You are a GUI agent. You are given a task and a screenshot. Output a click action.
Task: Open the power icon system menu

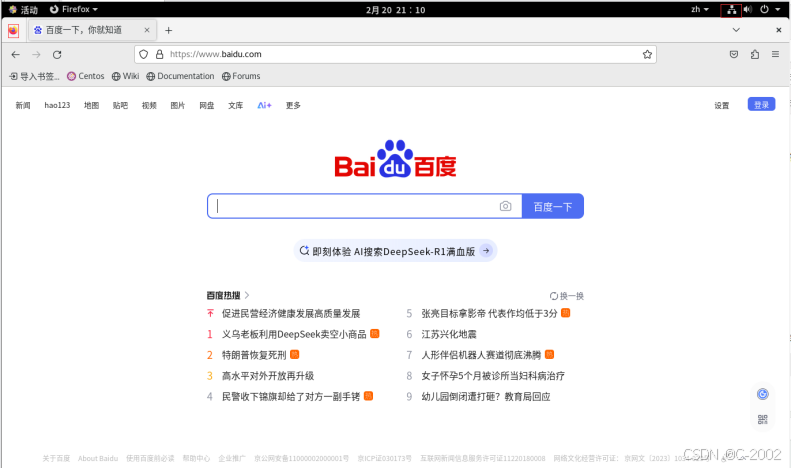(x=764, y=10)
